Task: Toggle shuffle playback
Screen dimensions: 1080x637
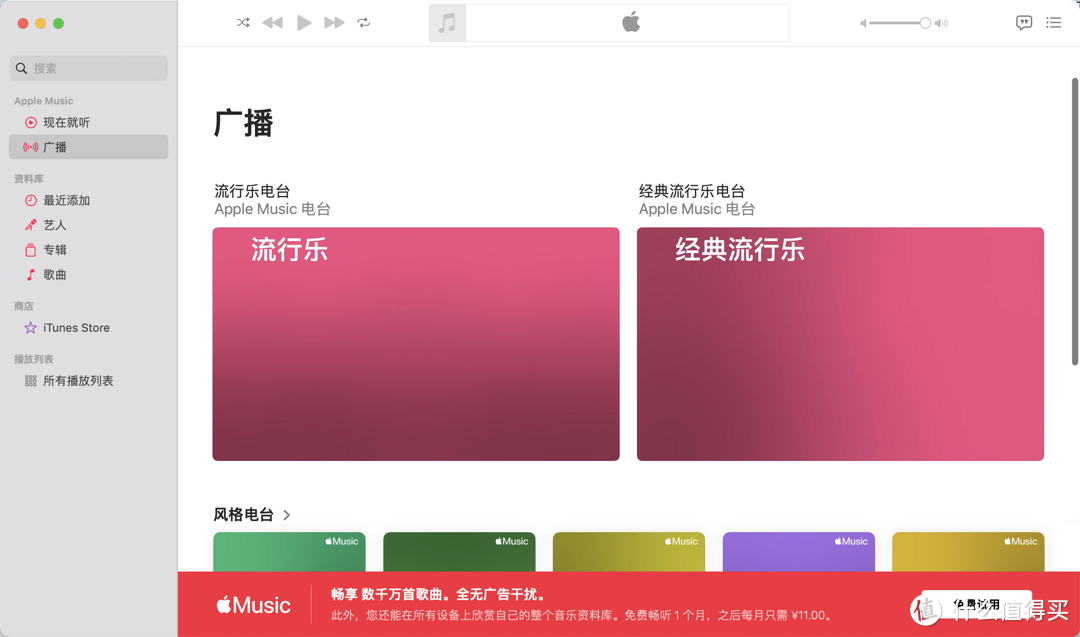Action: [x=242, y=23]
